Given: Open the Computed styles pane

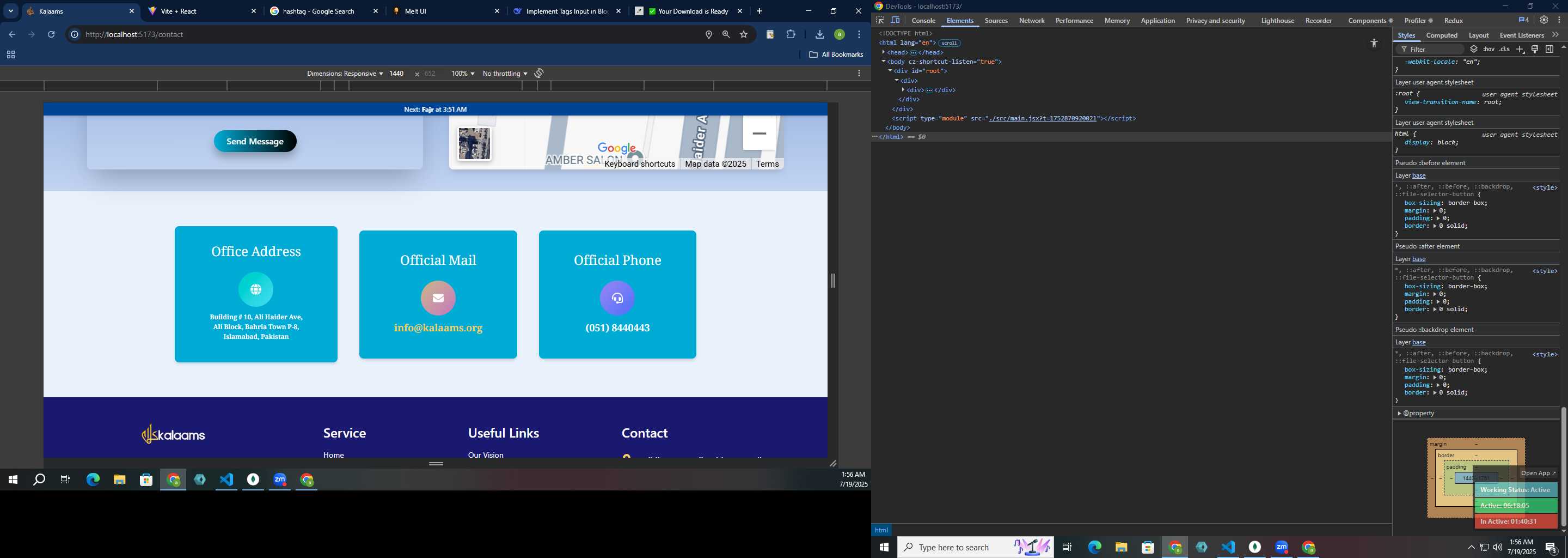Looking at the screenshot, I should [1442, 35].
